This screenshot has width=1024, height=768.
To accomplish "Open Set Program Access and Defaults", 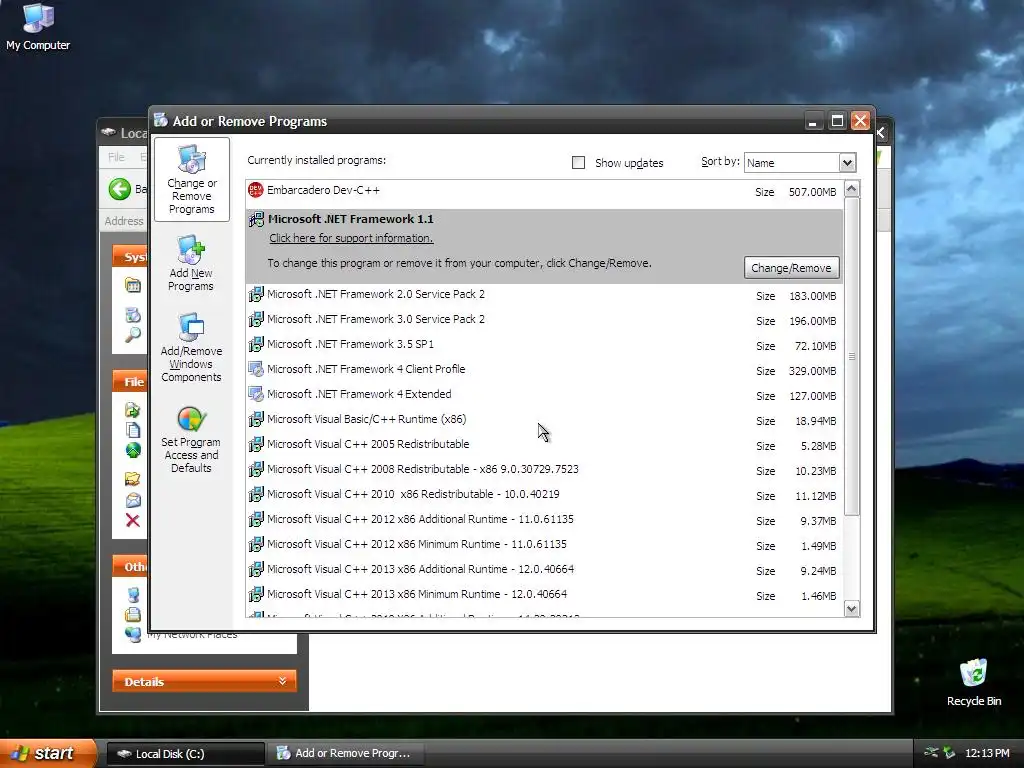I will tap(191, 439).
